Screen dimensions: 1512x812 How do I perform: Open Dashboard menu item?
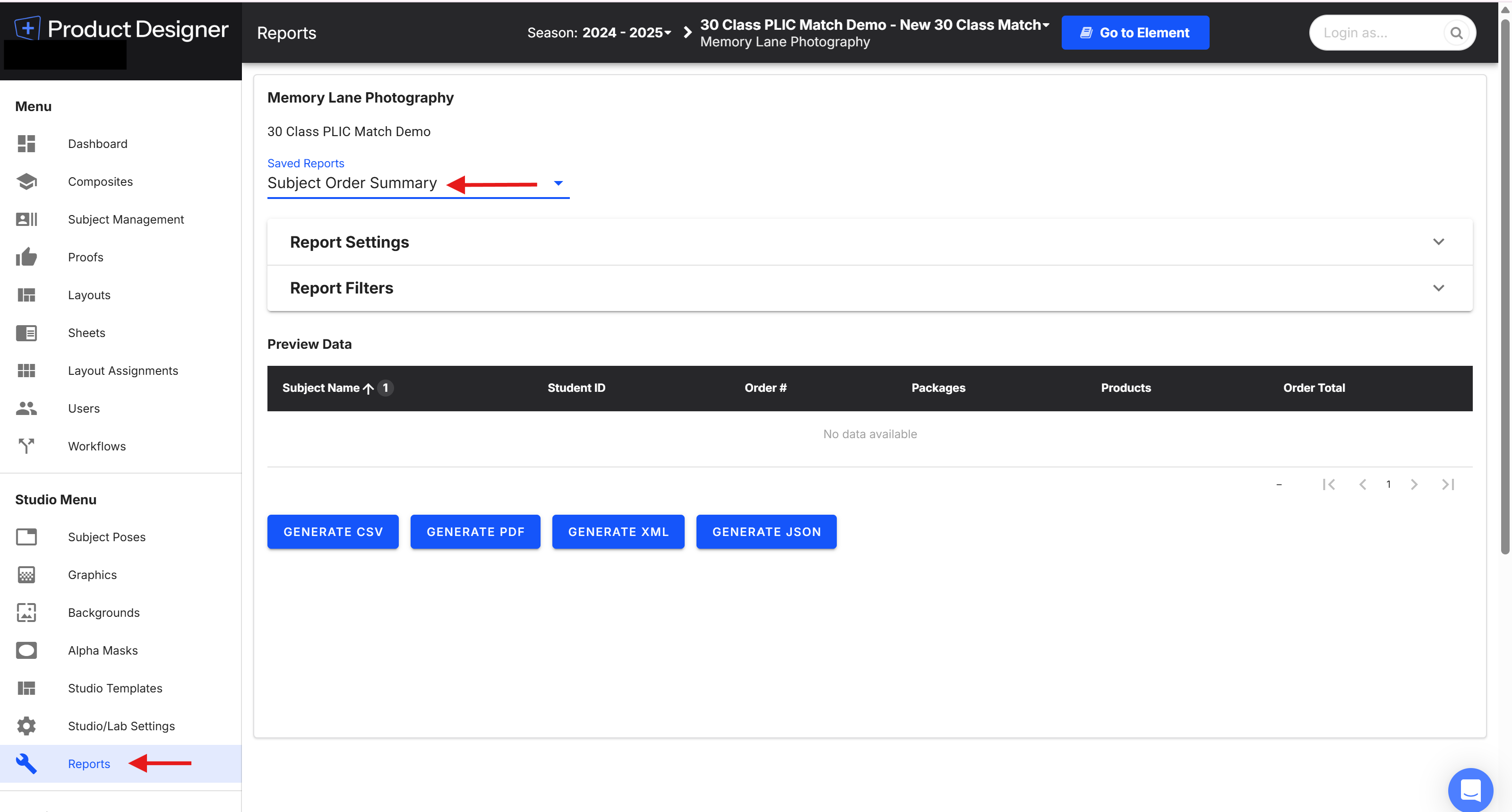tap(120, 143)
